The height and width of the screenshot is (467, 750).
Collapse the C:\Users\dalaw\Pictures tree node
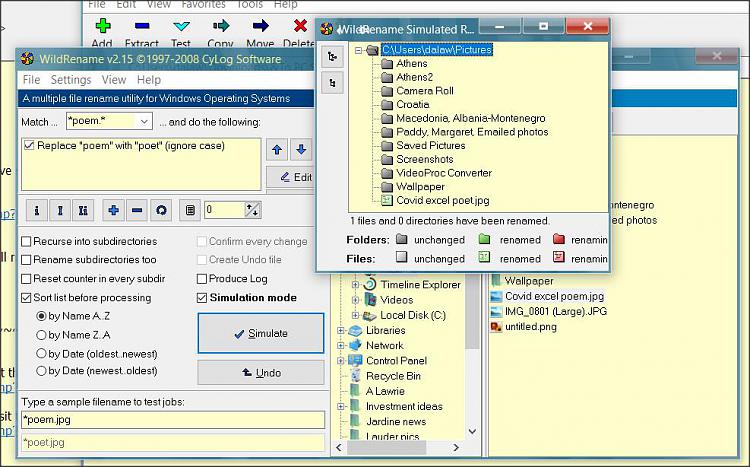click(x=358, y=50)
